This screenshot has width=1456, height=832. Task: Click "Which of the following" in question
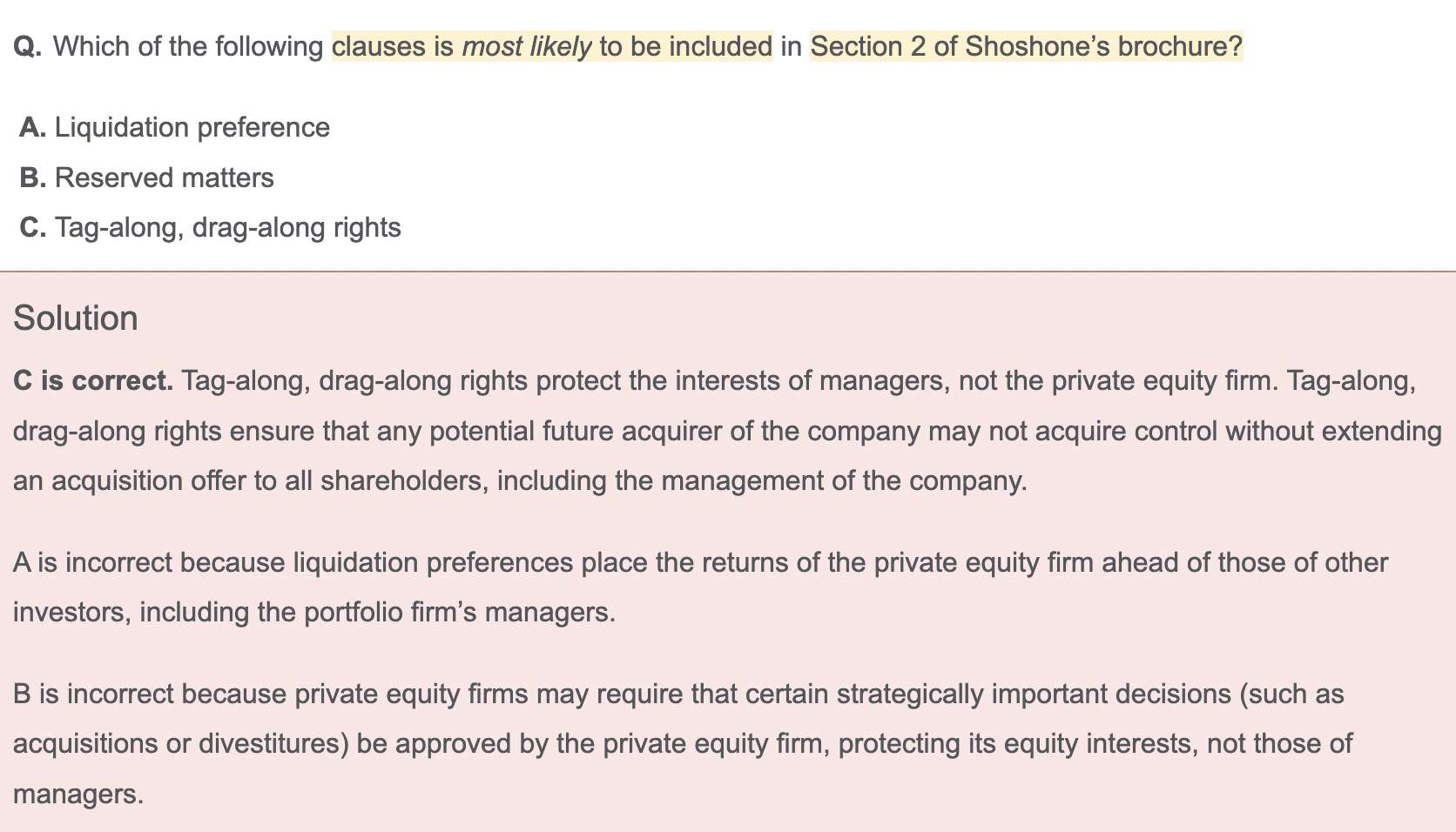point(188,47)
